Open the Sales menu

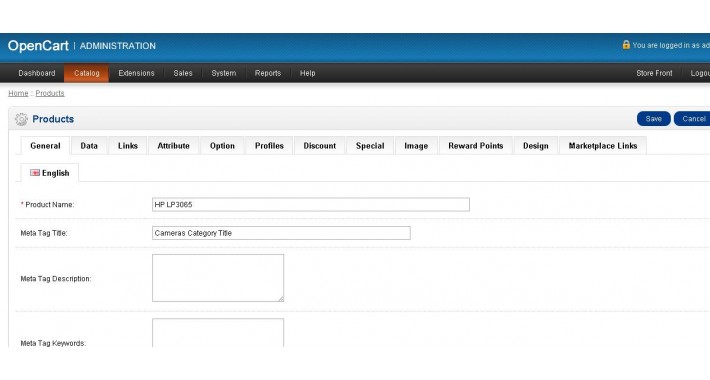[183, 73]
